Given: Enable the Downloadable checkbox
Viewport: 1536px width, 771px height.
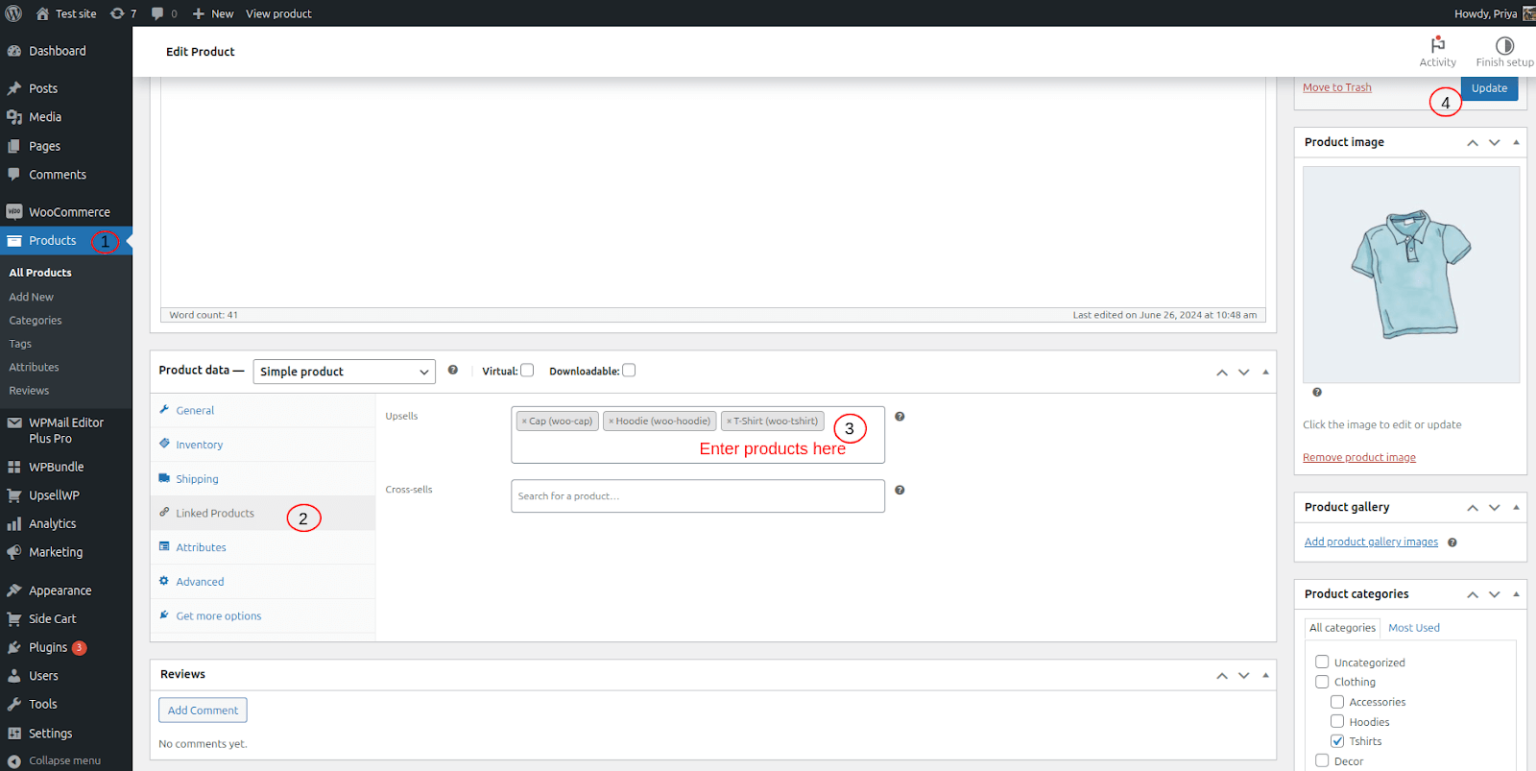Looking at the screenshot, I should (x=629, y=370).
